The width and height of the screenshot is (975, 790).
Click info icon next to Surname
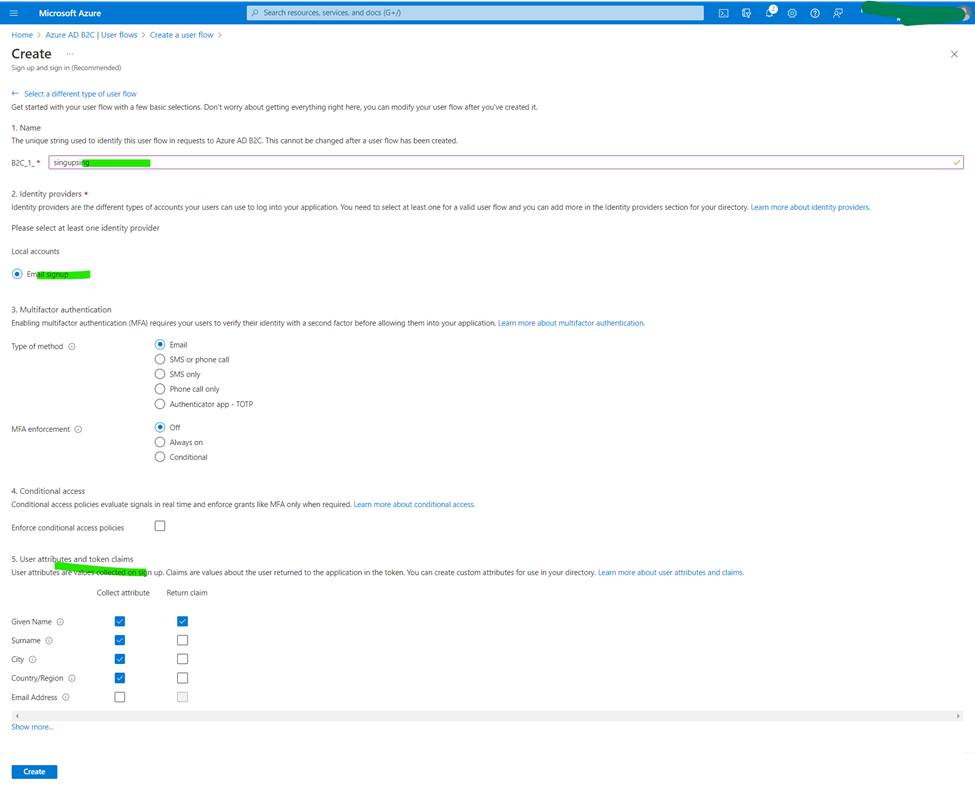pyautogui.click(x=49, y=640)
